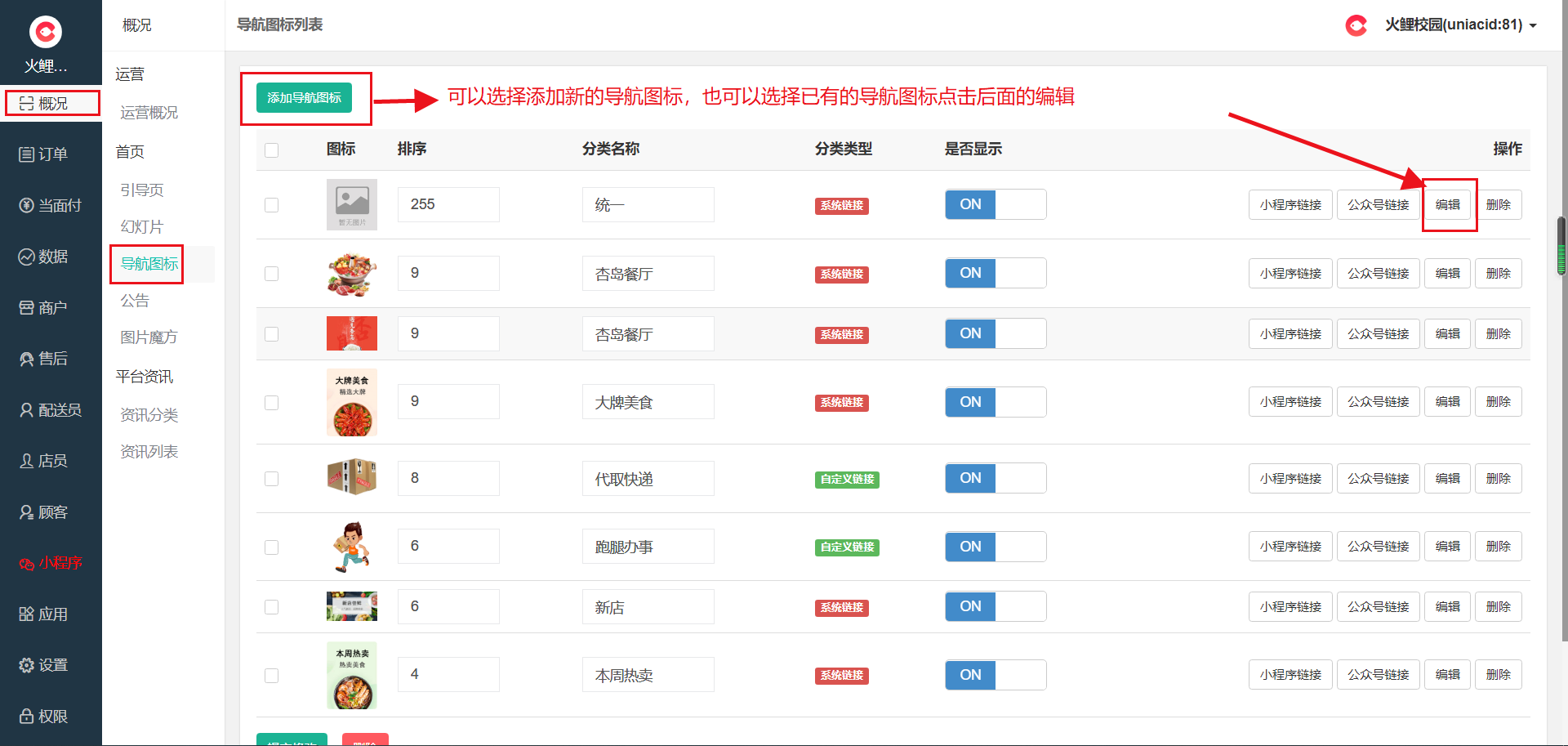Click the name field containing 跑腿办事

[648, 547]
